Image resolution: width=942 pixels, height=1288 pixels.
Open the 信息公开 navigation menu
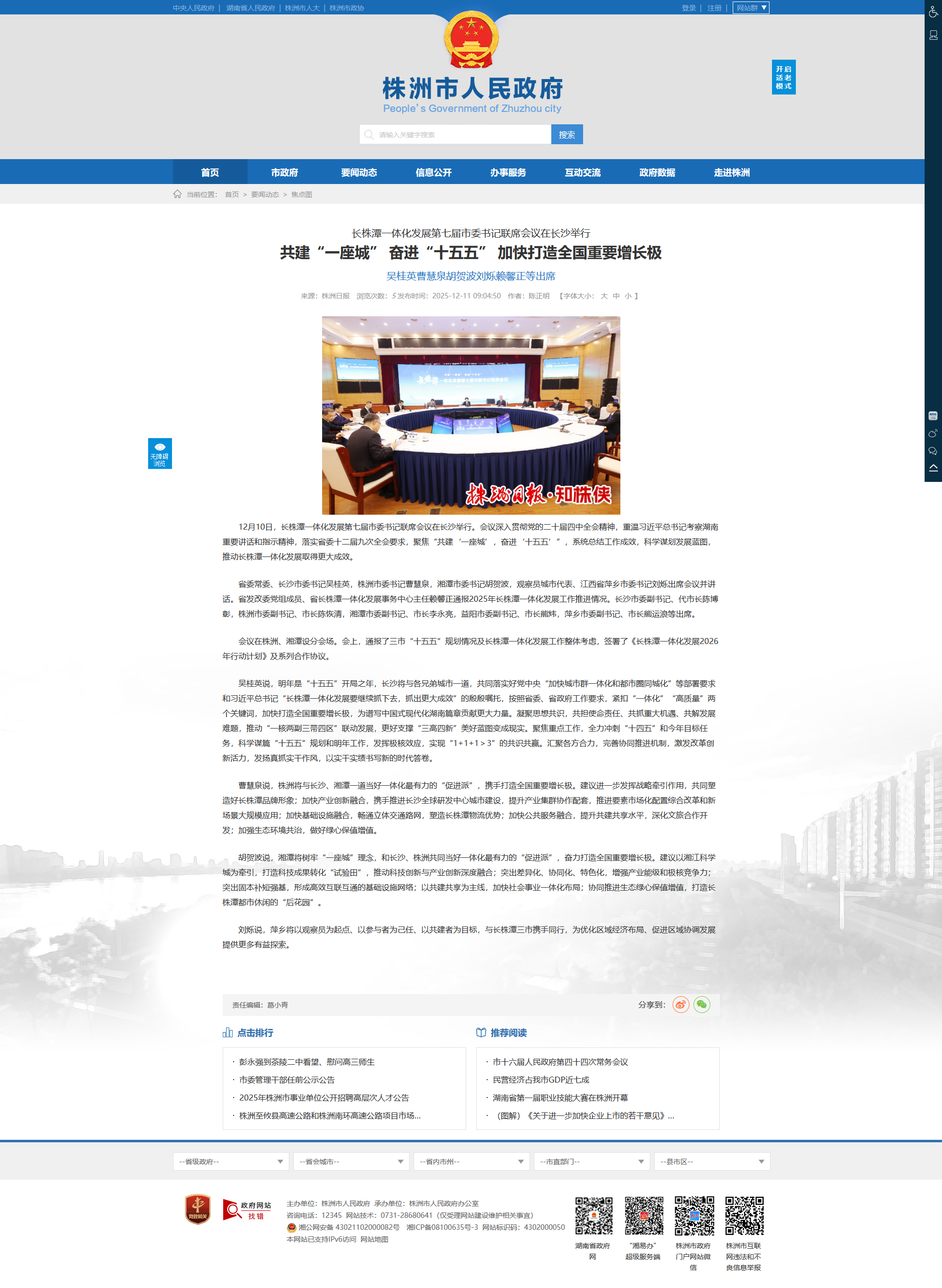pyautogui.click(x=433, y=172)
